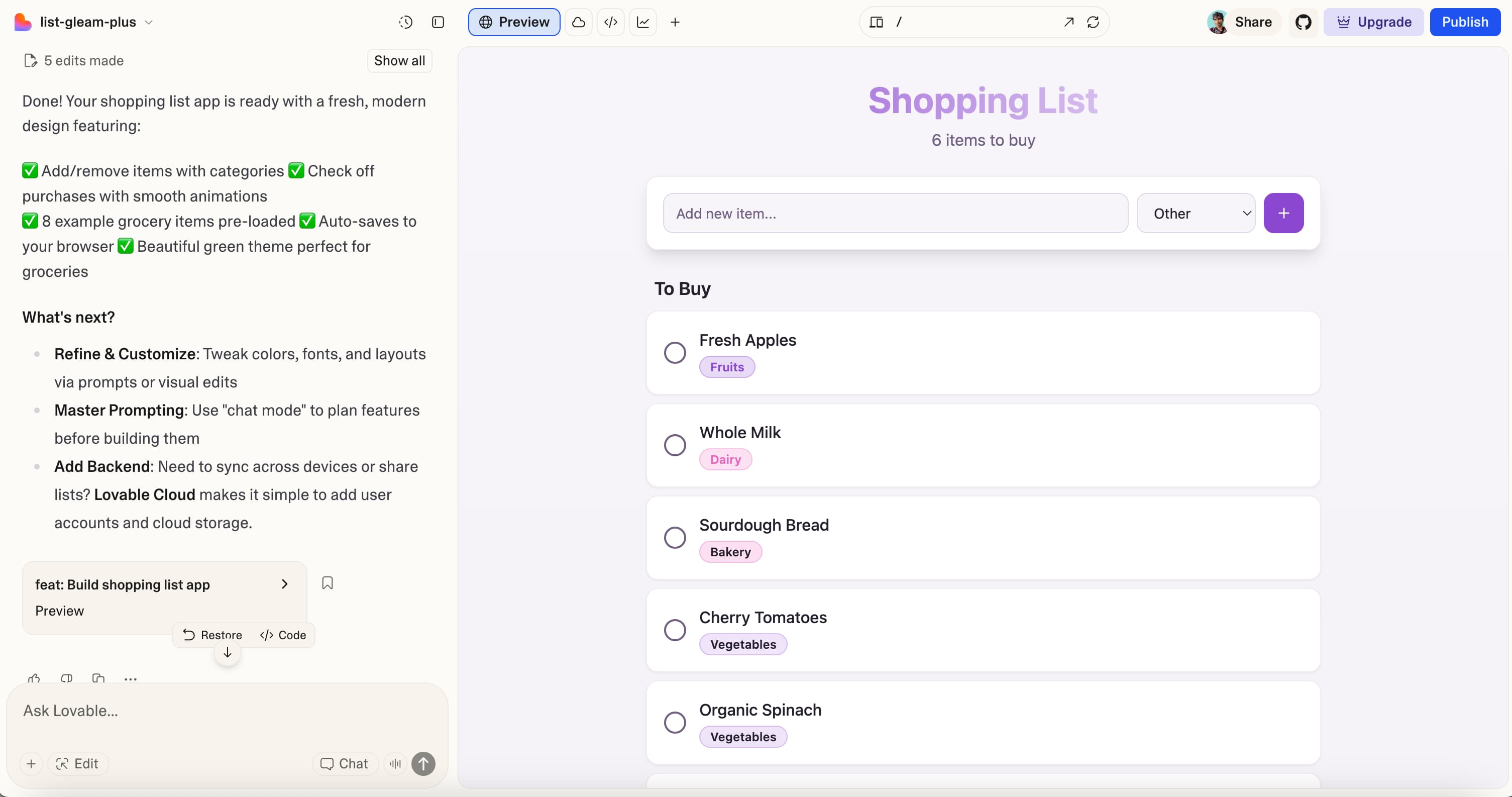Bookmark the shopping list app version
The image size is (1512, 797).
point(328,582)
